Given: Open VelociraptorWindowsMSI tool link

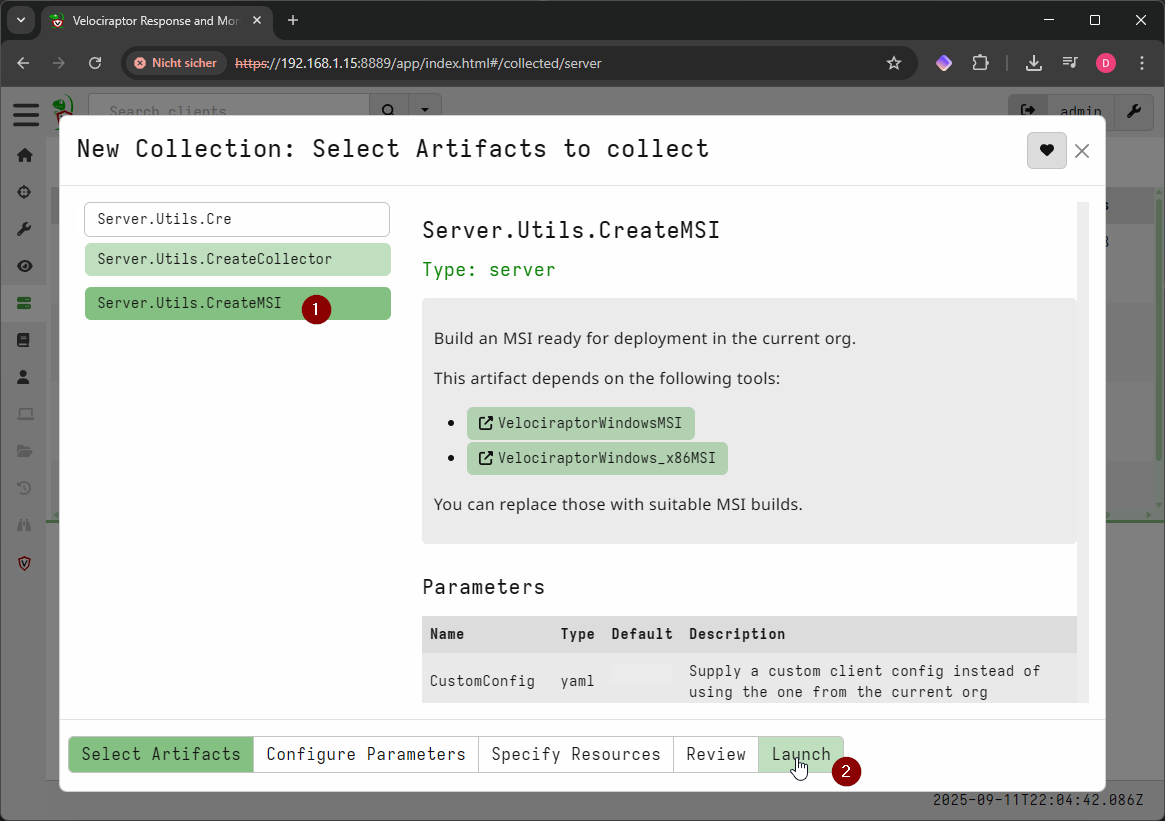Looking at the screenshot, I should (x=581, y=423).
